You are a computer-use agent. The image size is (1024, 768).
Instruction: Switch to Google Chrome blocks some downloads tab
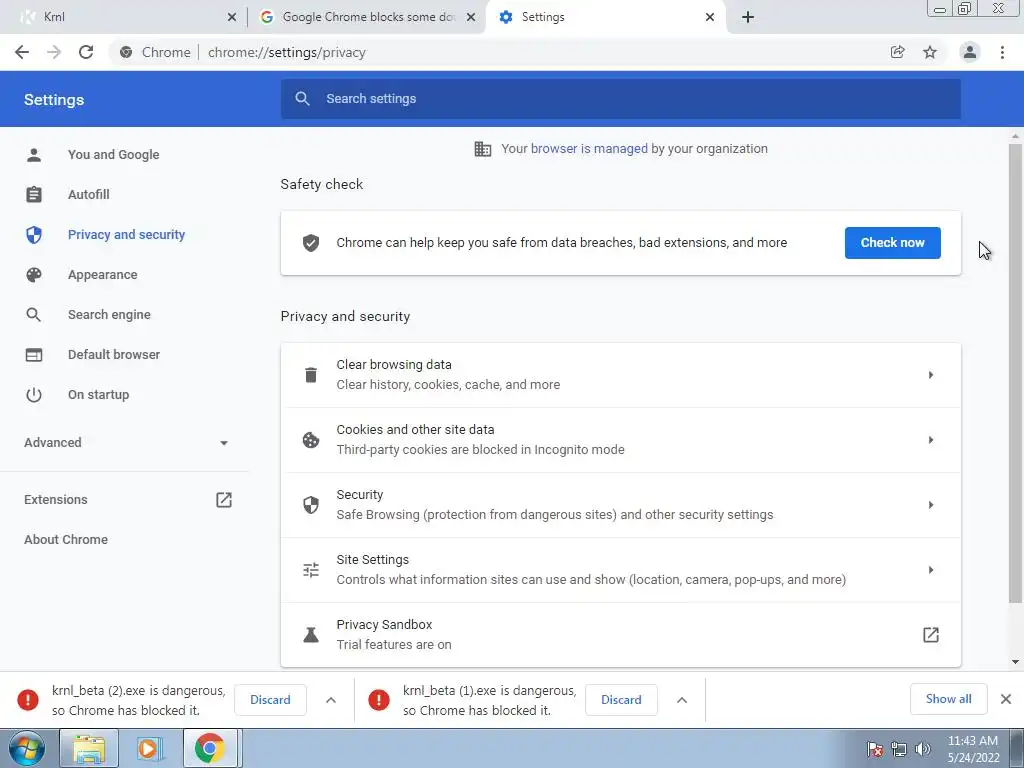click(x=368, y=17)
